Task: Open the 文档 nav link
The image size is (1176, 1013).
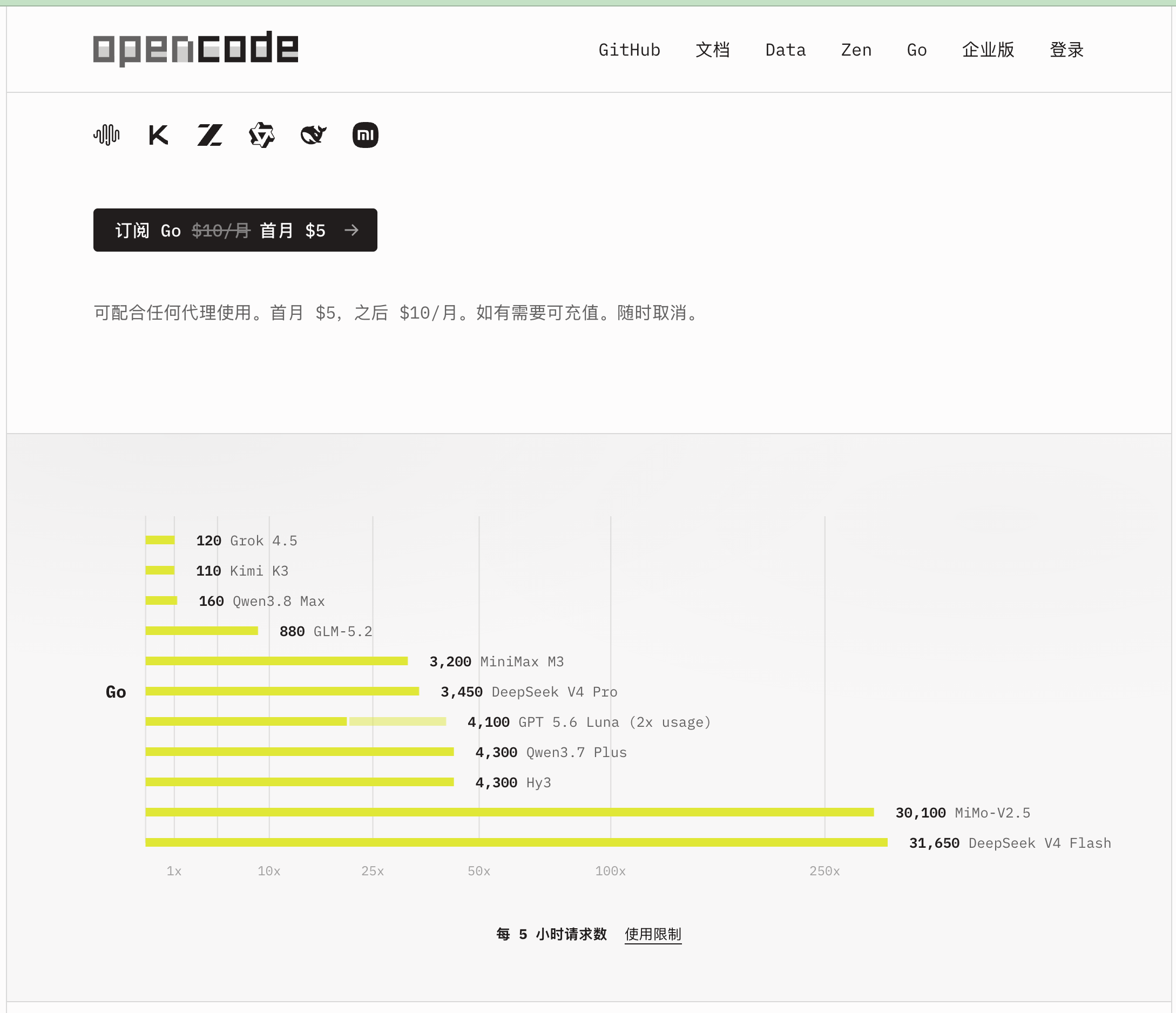Action: pyautogui.click(x=713, y=50)
